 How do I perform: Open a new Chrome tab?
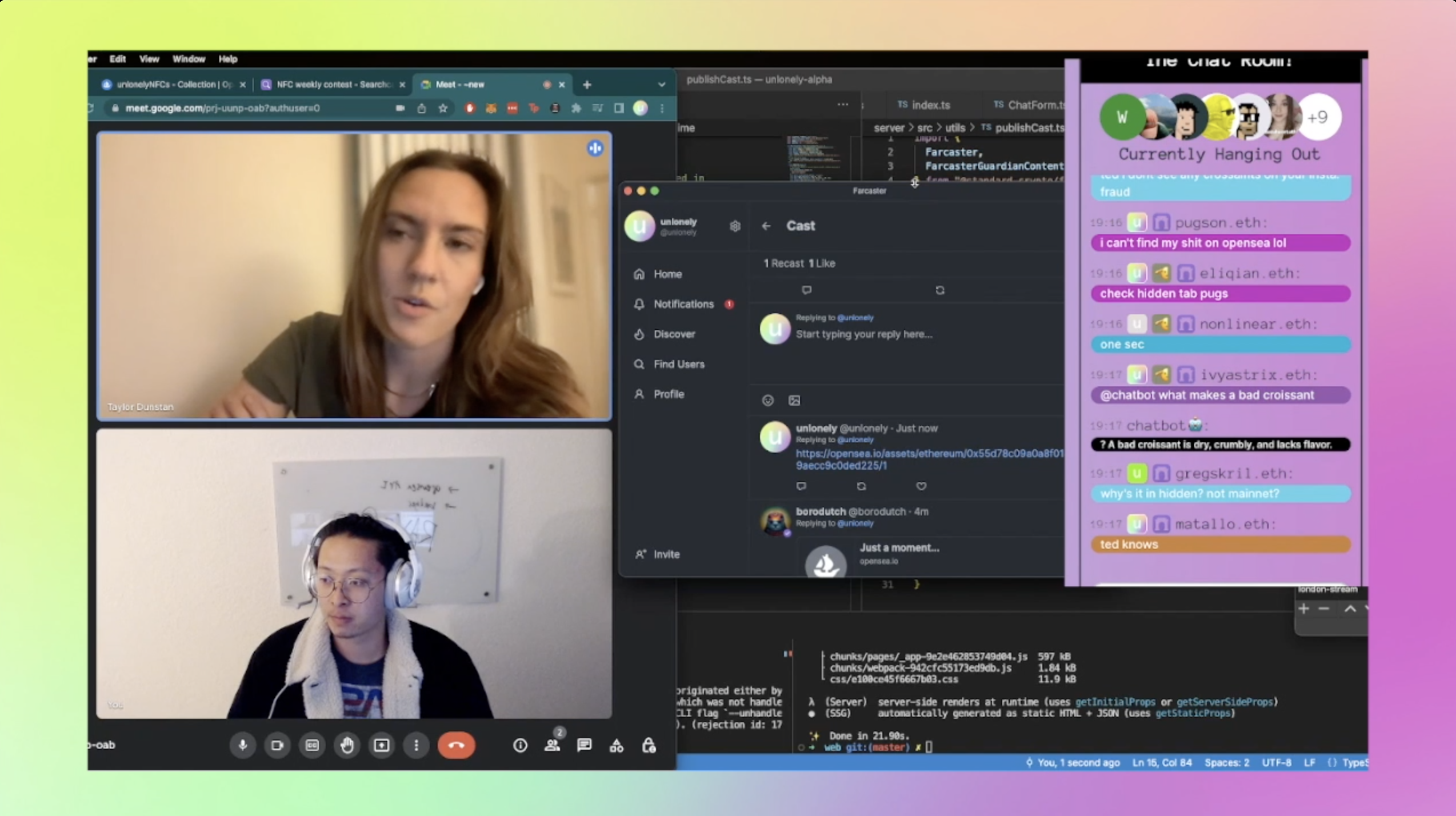point(587,85)
